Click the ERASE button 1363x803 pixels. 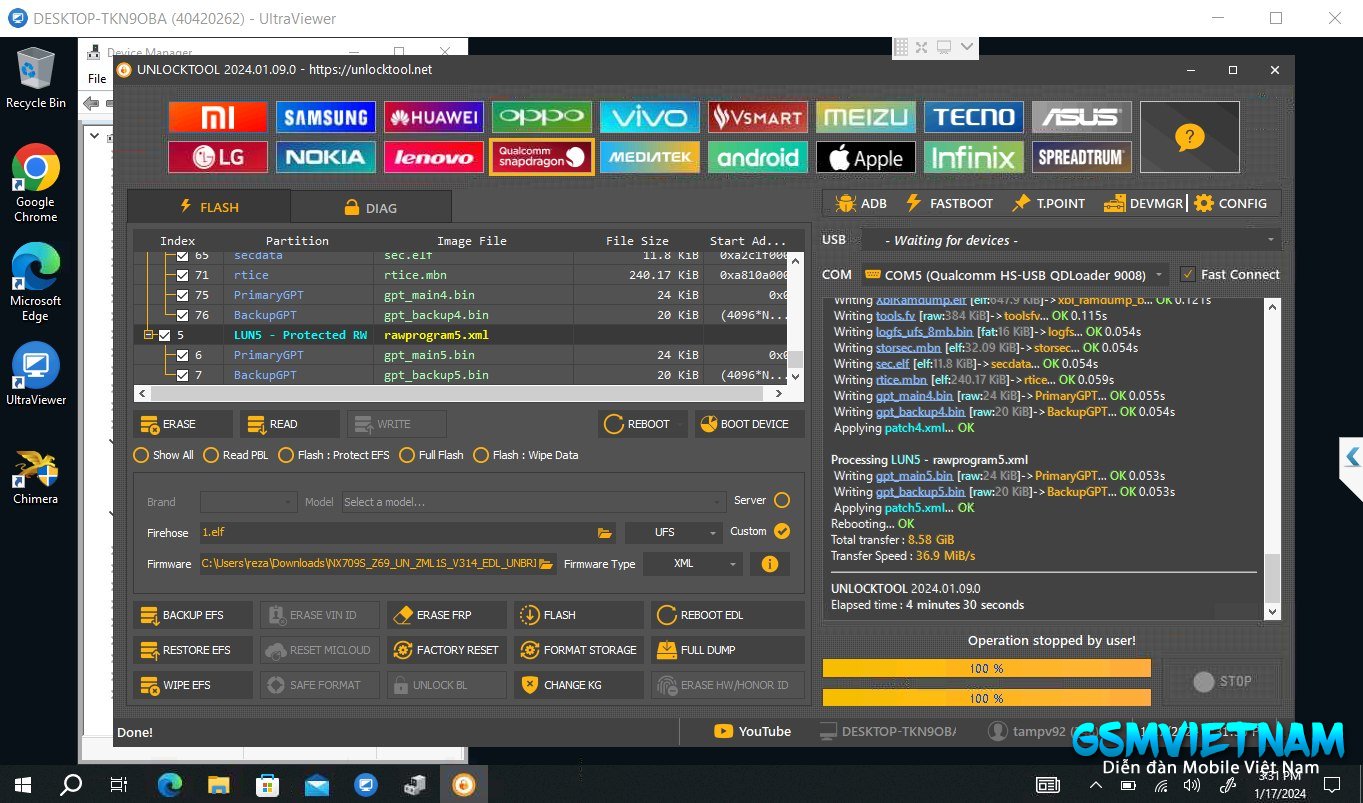click(183, 424)
